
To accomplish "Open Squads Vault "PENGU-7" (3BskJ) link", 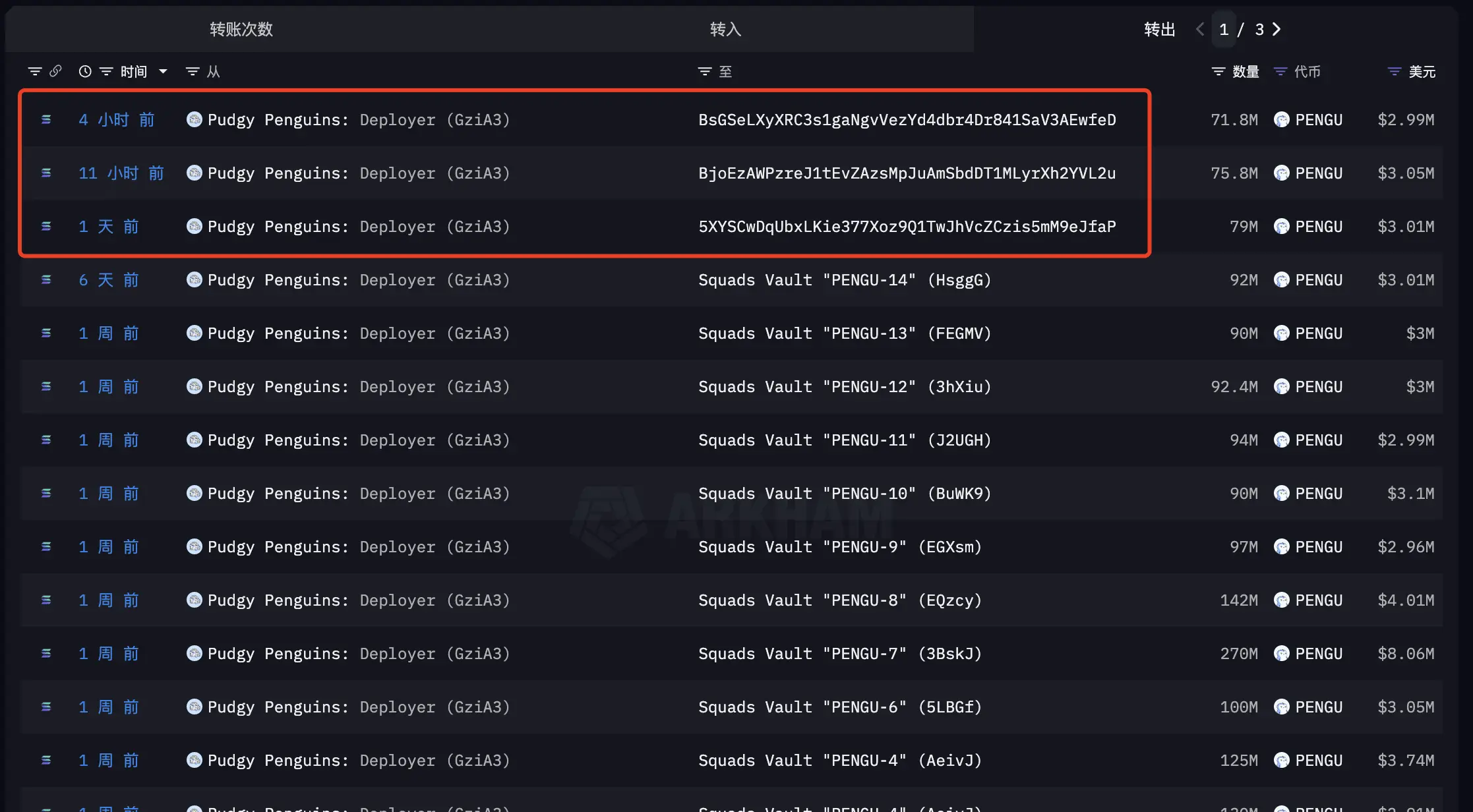I will click(x=840, y=653).
